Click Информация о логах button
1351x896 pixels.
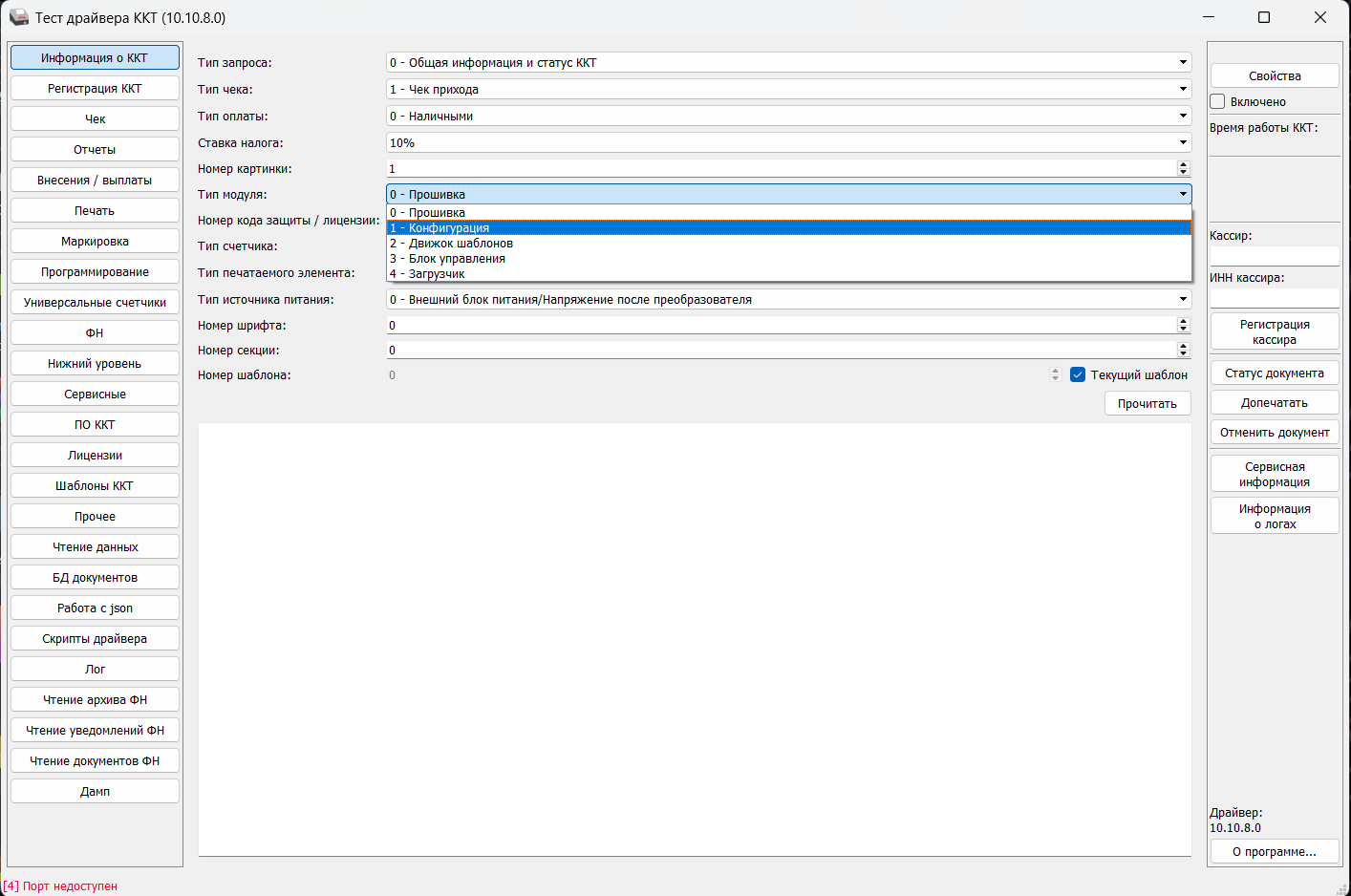click(x=1275, y=516)
